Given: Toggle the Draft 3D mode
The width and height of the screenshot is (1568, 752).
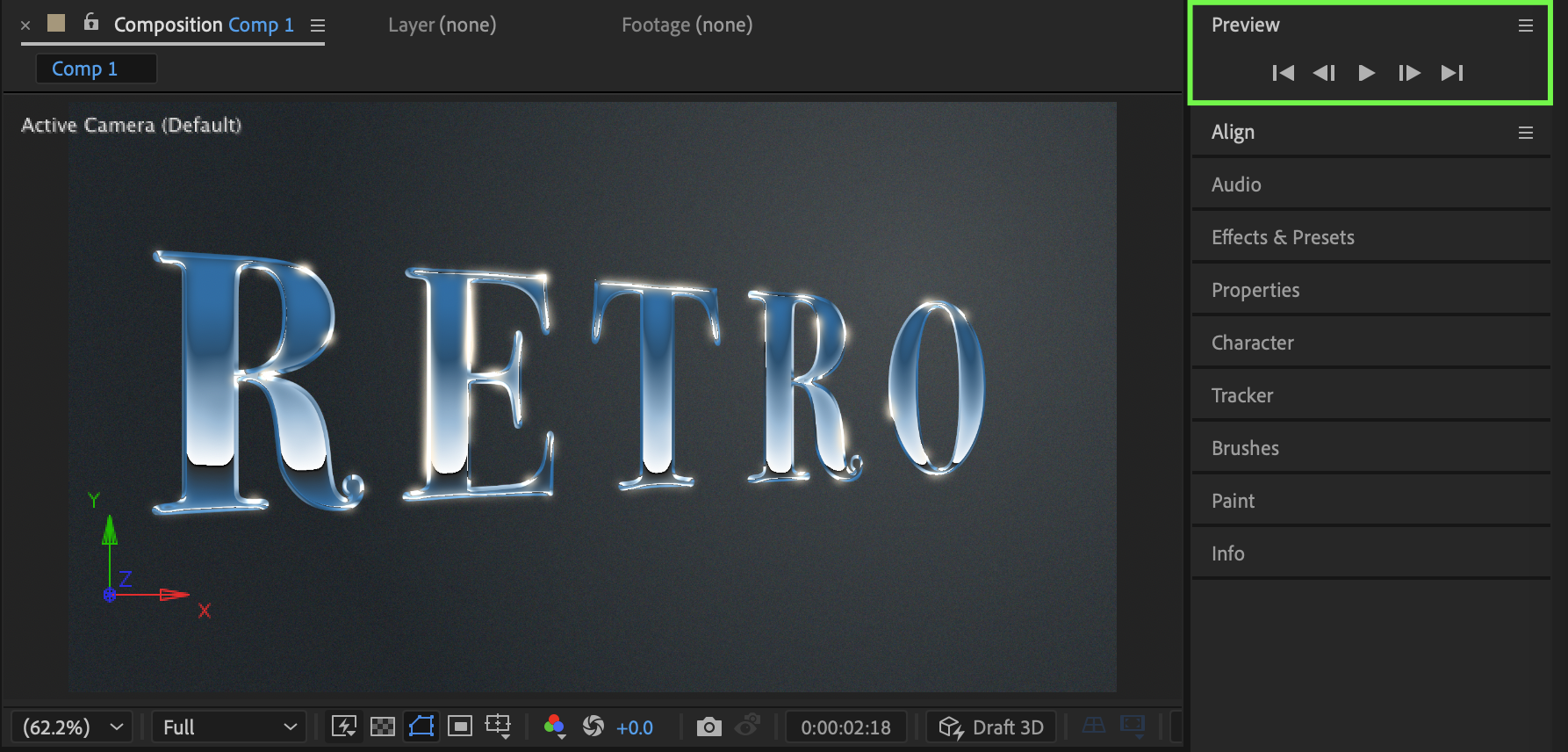Looking at the screenshot, I should click(x=991, y=727).
